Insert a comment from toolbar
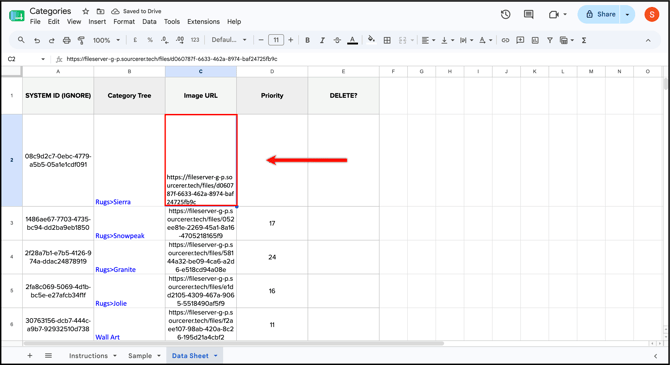The height and width of the screenshot is (365, 670). (x=520, y=40)
